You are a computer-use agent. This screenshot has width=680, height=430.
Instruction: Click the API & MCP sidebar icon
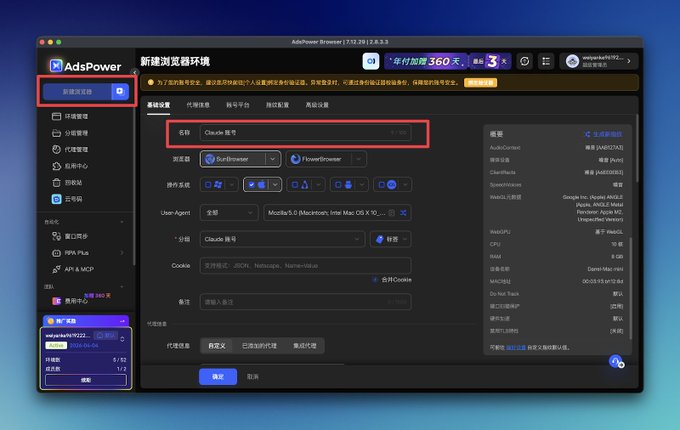(56, 269)
